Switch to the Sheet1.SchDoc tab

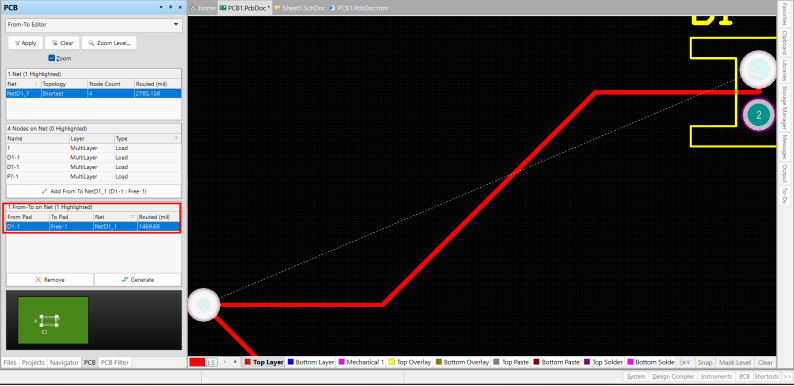click(x=301, y=8)
